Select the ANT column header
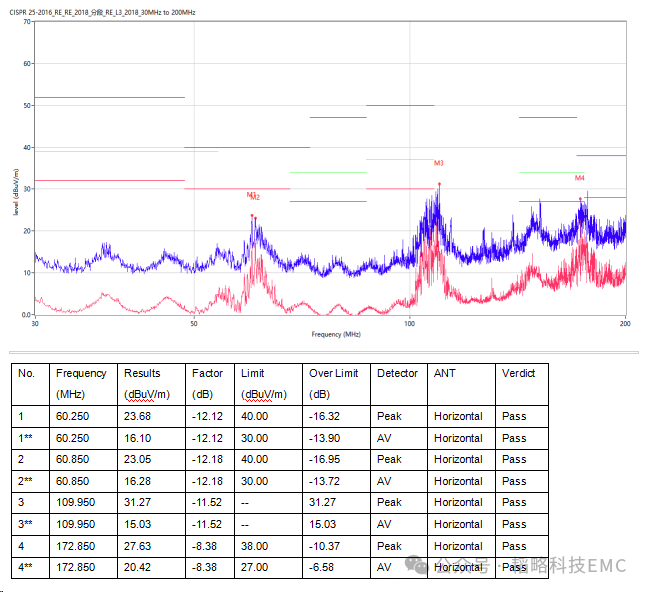Viewport: 647px width, 592px height. point(444,373)
